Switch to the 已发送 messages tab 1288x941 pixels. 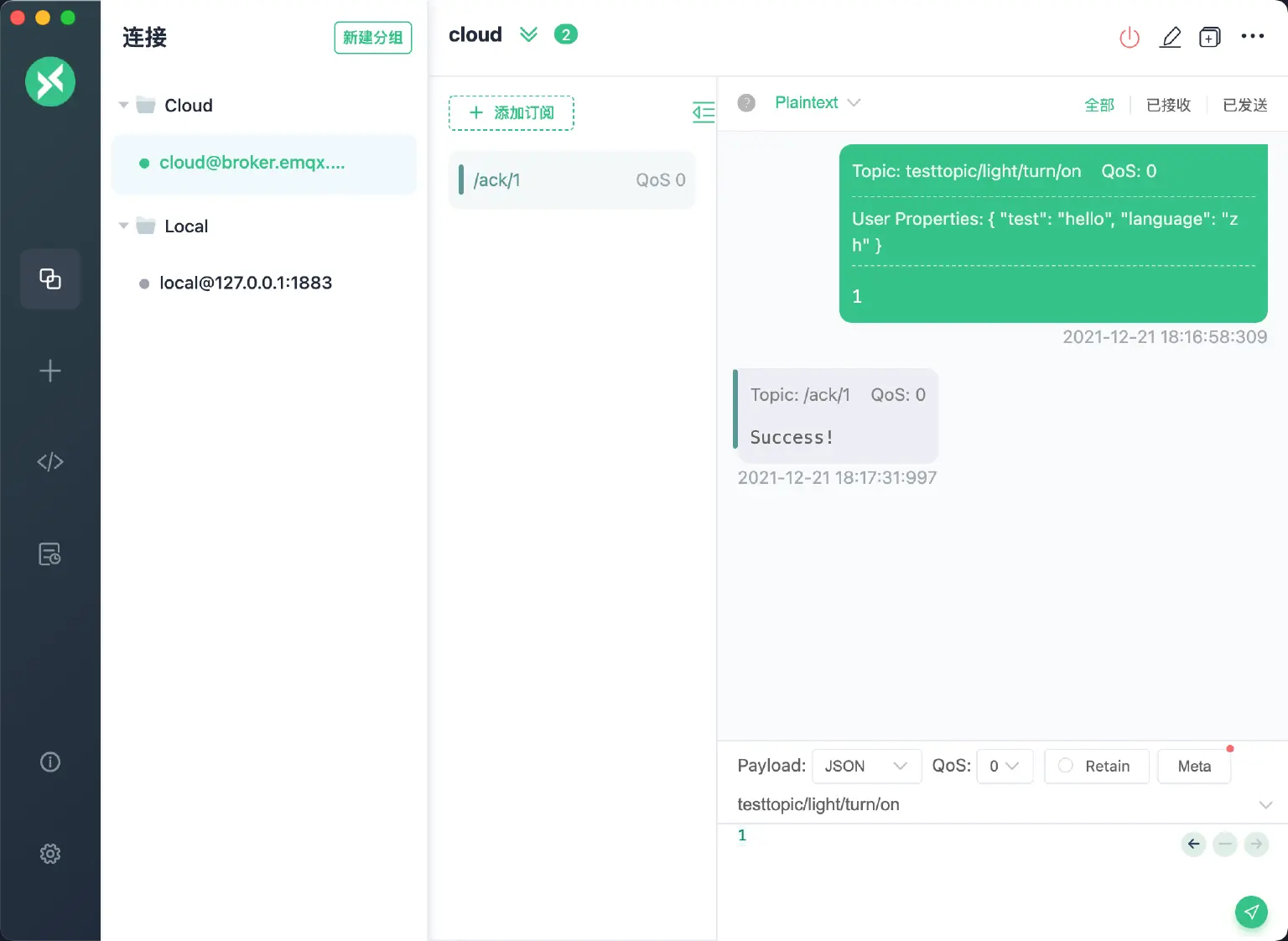(1244, 105)
